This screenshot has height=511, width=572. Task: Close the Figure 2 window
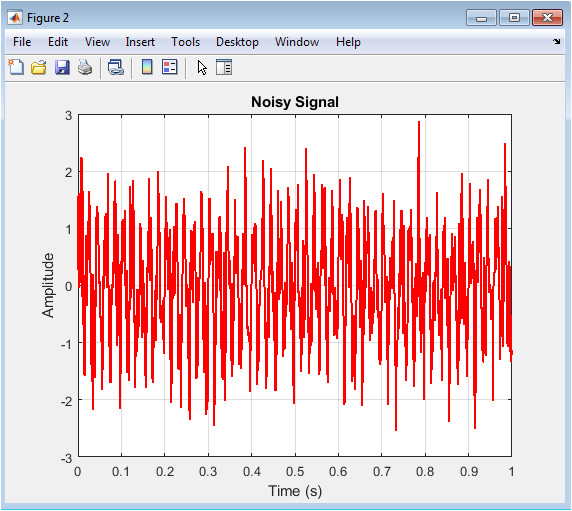point(547,18)
